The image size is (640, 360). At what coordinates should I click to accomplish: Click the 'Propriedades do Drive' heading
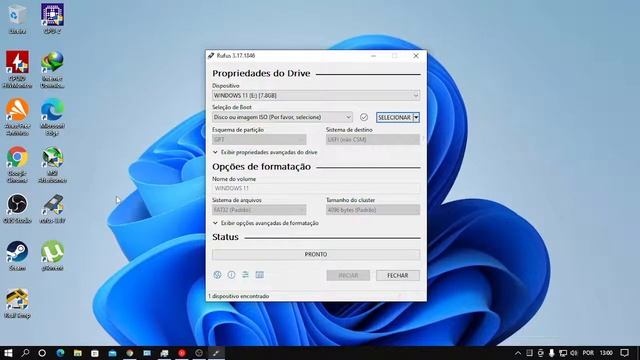tap(261, 73)
